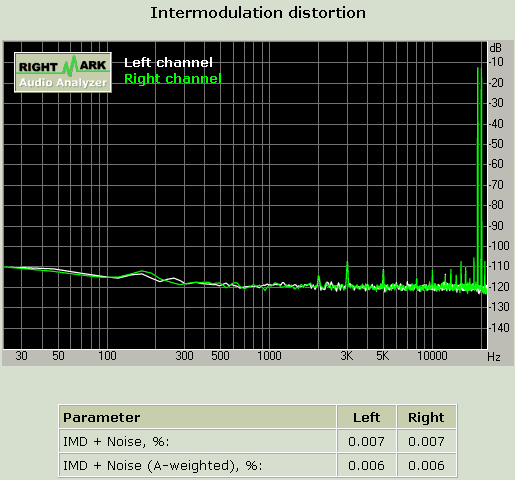Click the Left column header
515x480 pixels.
pyautogui.click(x=366, y=417)
